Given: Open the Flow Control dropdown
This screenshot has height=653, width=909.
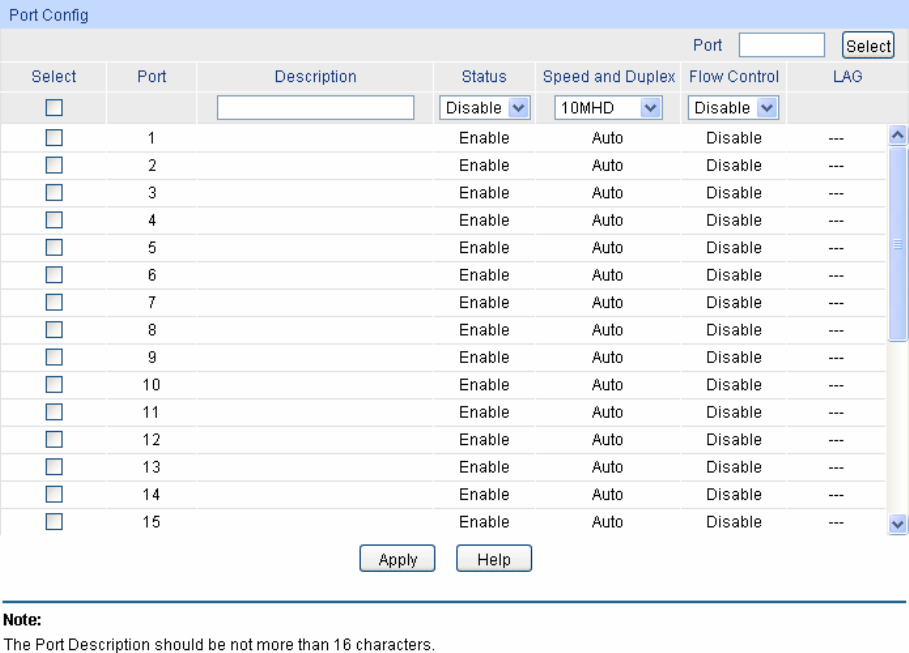Looking at the screenshot, I should [733, 108].
